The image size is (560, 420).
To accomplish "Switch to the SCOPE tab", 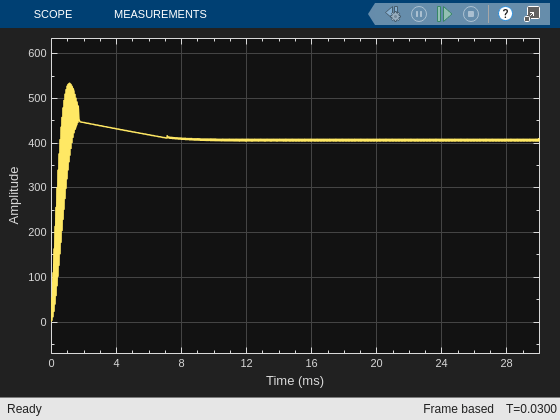I will click(53, 14).
